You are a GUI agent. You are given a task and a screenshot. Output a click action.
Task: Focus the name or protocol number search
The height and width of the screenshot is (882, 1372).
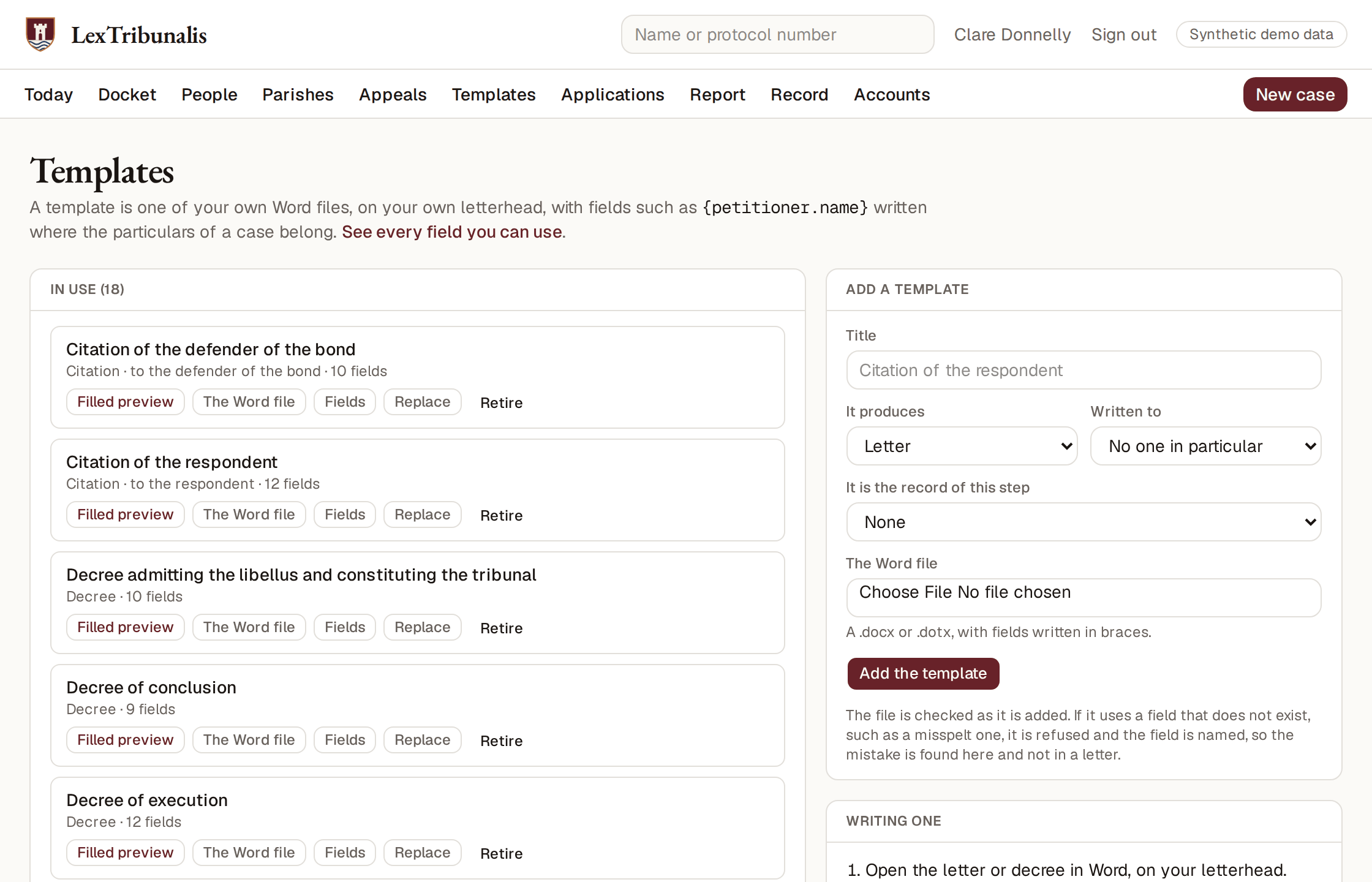777,34
